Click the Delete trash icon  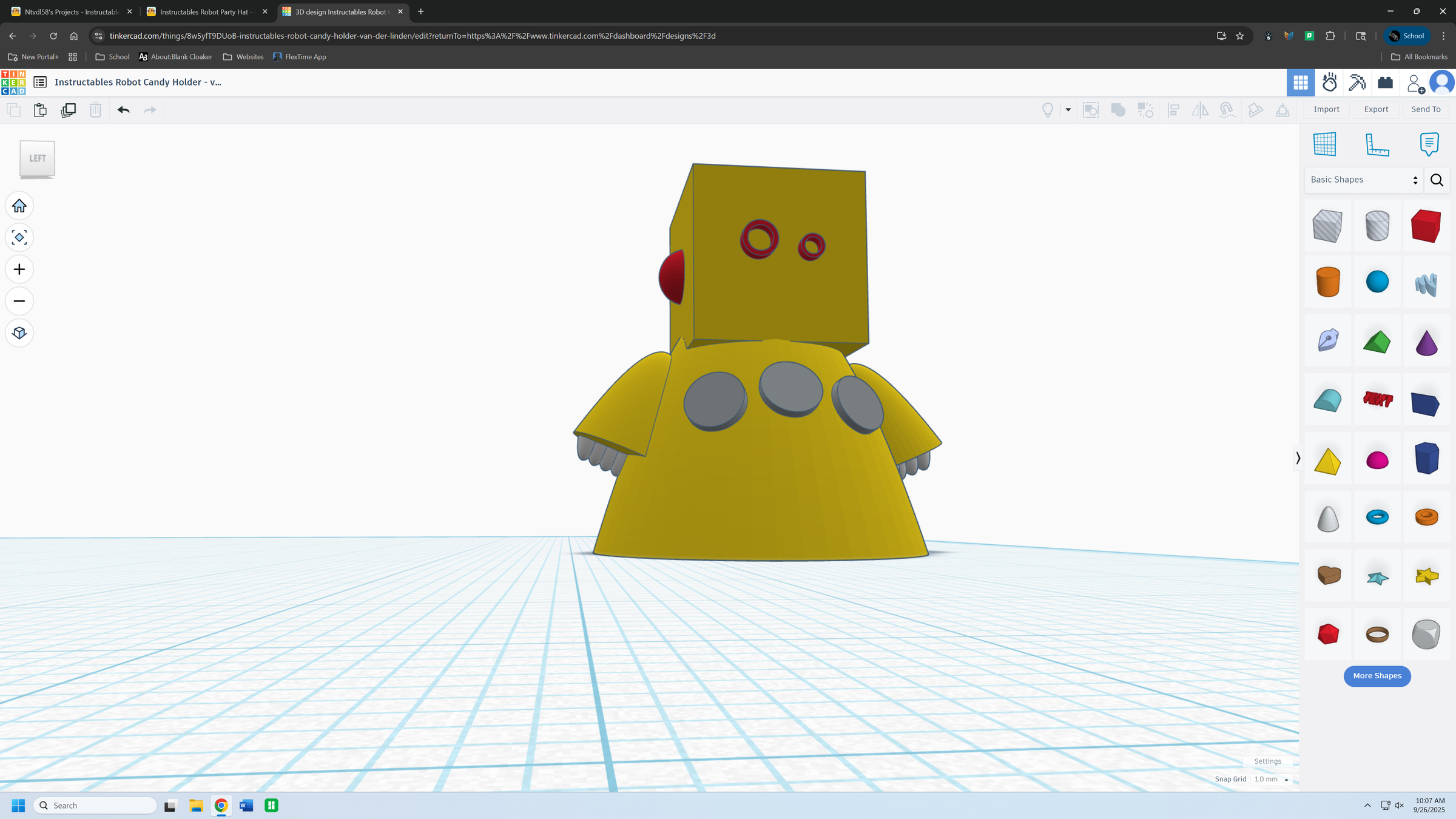coord(95,110)
